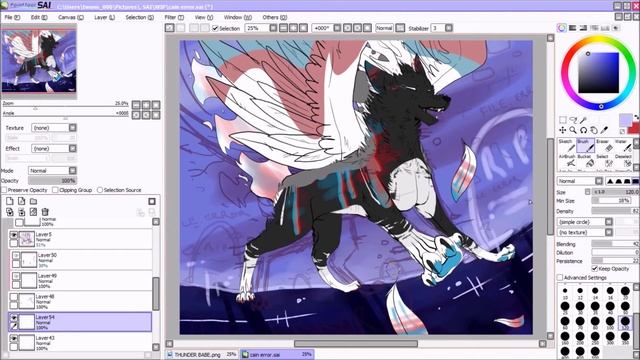Toggle Keep Opacity checkbox

[595, 269]
